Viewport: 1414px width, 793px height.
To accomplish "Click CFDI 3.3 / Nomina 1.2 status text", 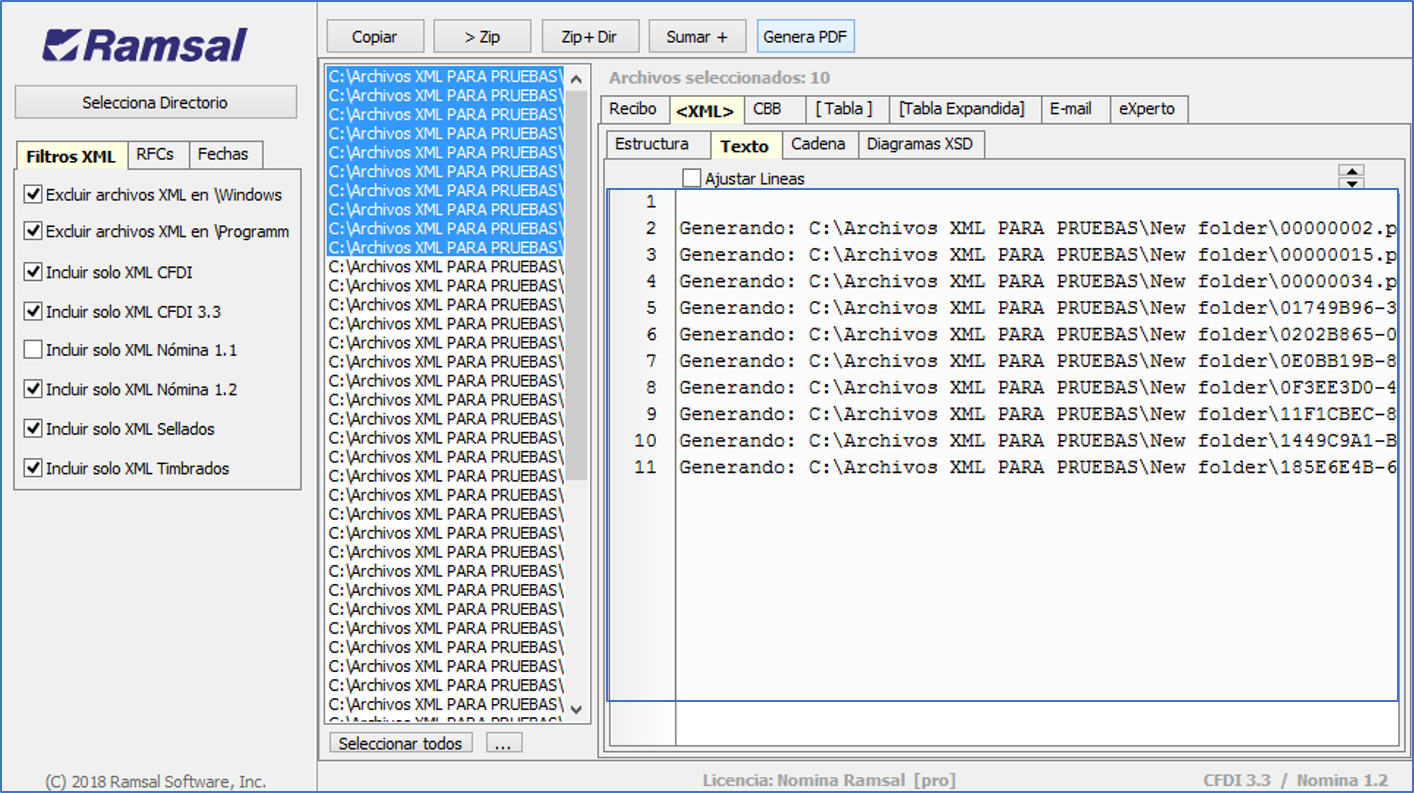I will point(1296,780).
